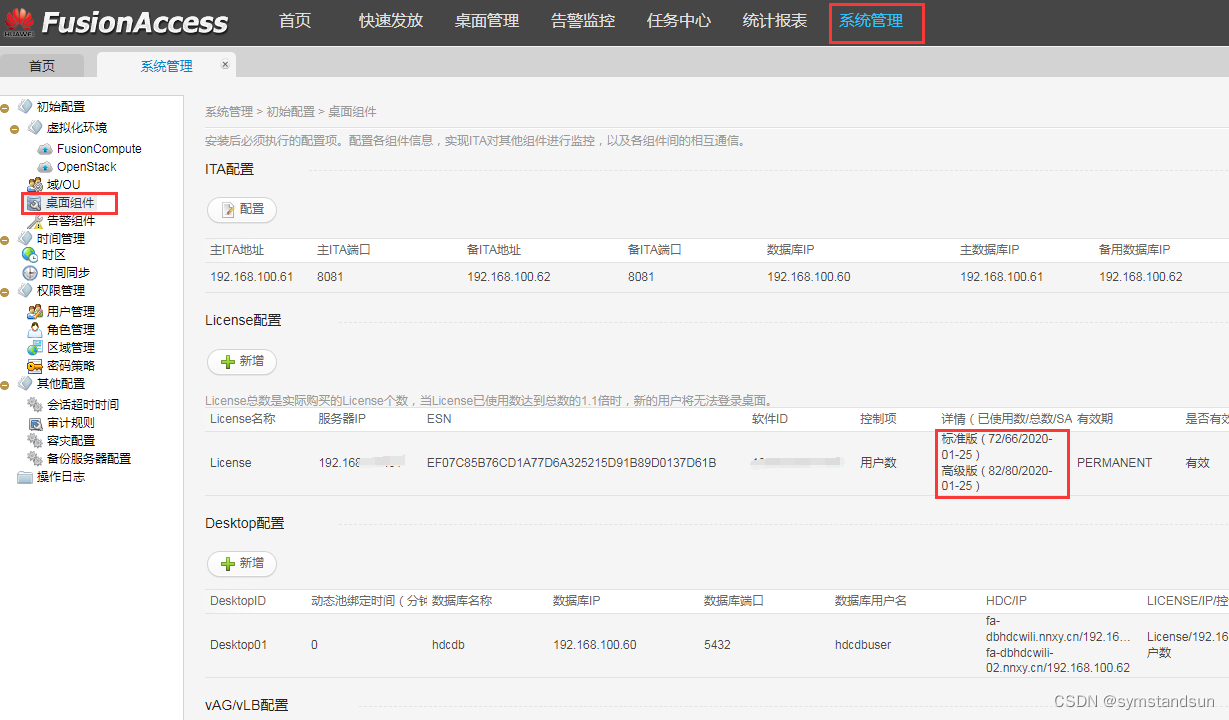Click the OpenStack cloud icon
Viewport: 1229px width, 720px height.
pos(45,167)
